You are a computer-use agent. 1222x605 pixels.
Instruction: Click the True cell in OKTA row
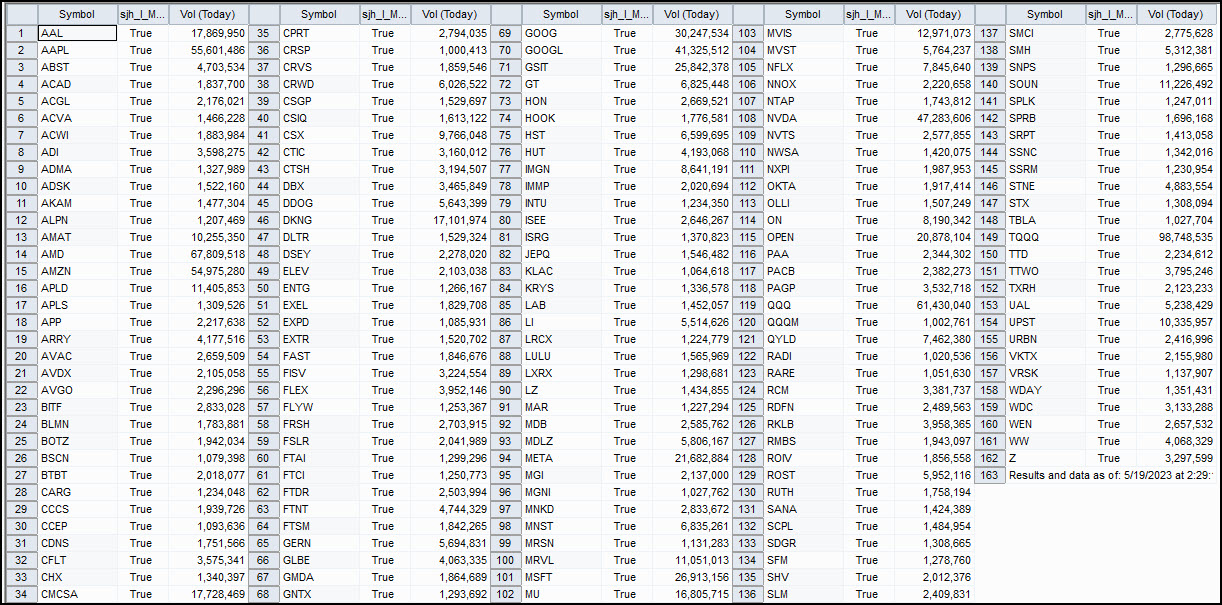pos(867,186)
